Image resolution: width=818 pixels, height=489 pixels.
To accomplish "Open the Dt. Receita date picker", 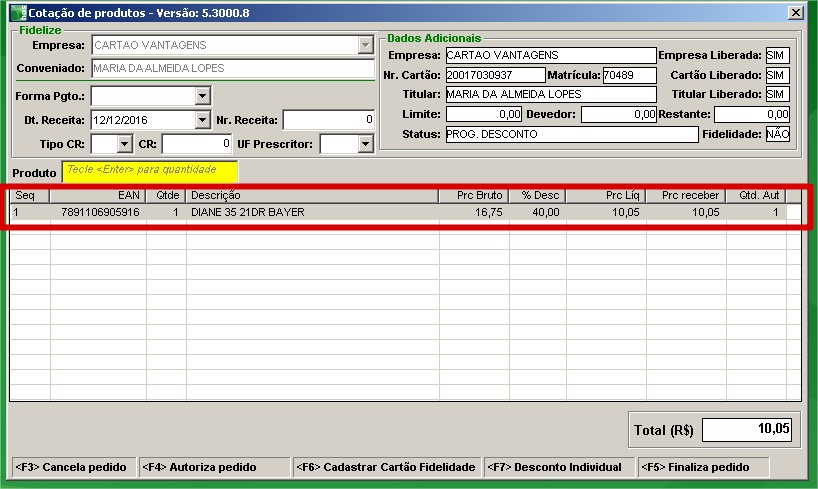I will pyautogui.click(x=202, y=120).
